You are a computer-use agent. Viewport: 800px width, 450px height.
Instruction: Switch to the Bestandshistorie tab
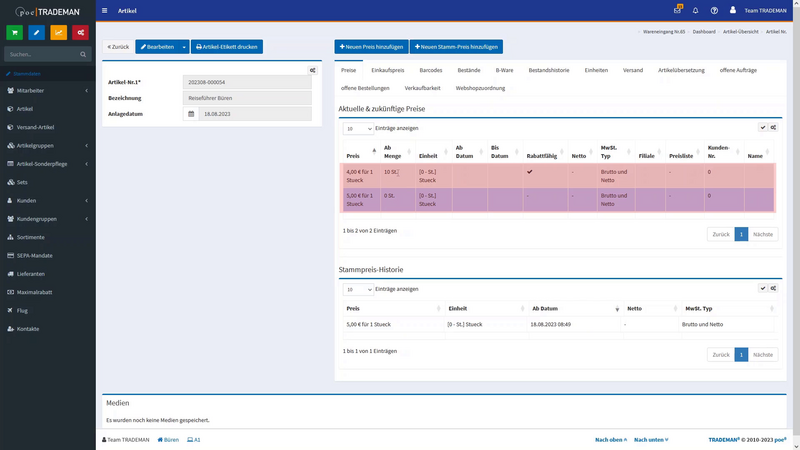548,70
